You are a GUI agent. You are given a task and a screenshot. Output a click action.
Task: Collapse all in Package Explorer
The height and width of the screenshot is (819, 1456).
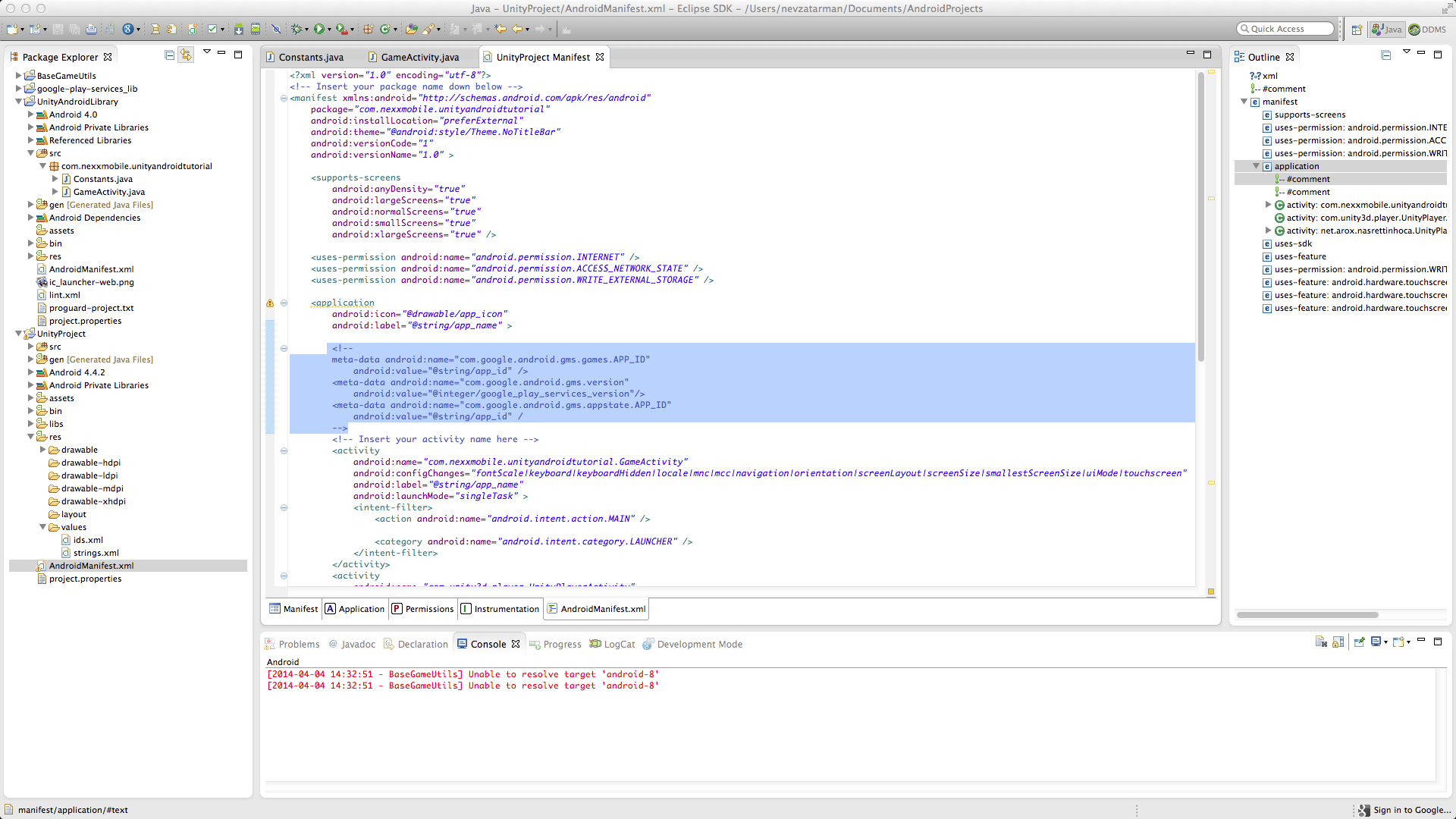(169, 55)
